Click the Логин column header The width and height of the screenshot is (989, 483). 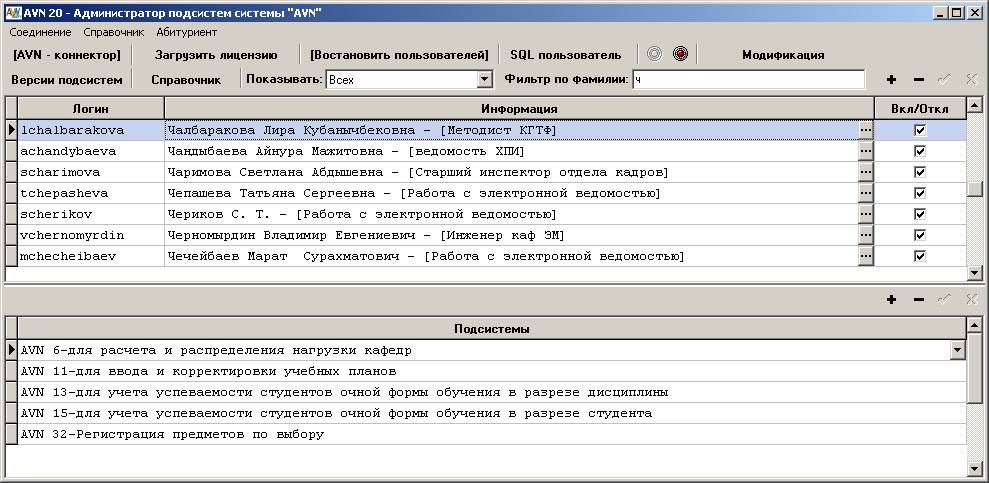(x=91, y=108)
